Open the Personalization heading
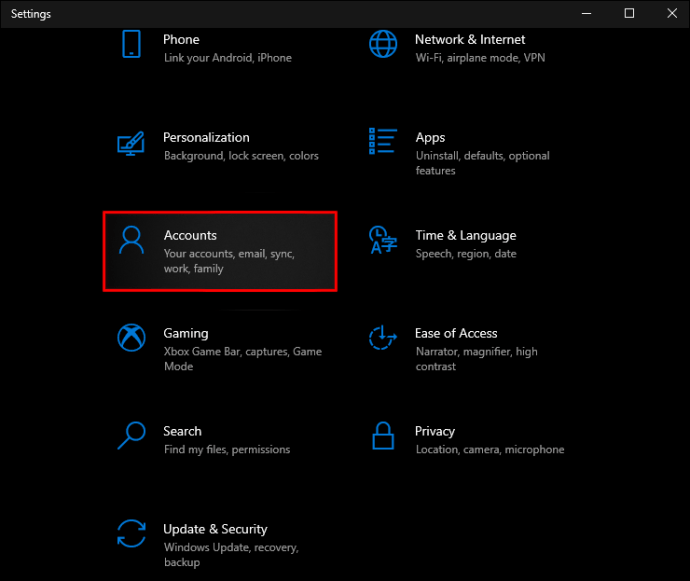 click(206, 137)
